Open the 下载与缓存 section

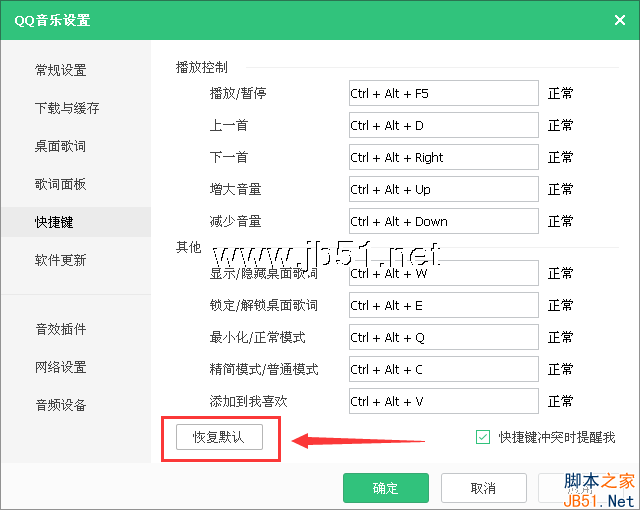(67, 108)
